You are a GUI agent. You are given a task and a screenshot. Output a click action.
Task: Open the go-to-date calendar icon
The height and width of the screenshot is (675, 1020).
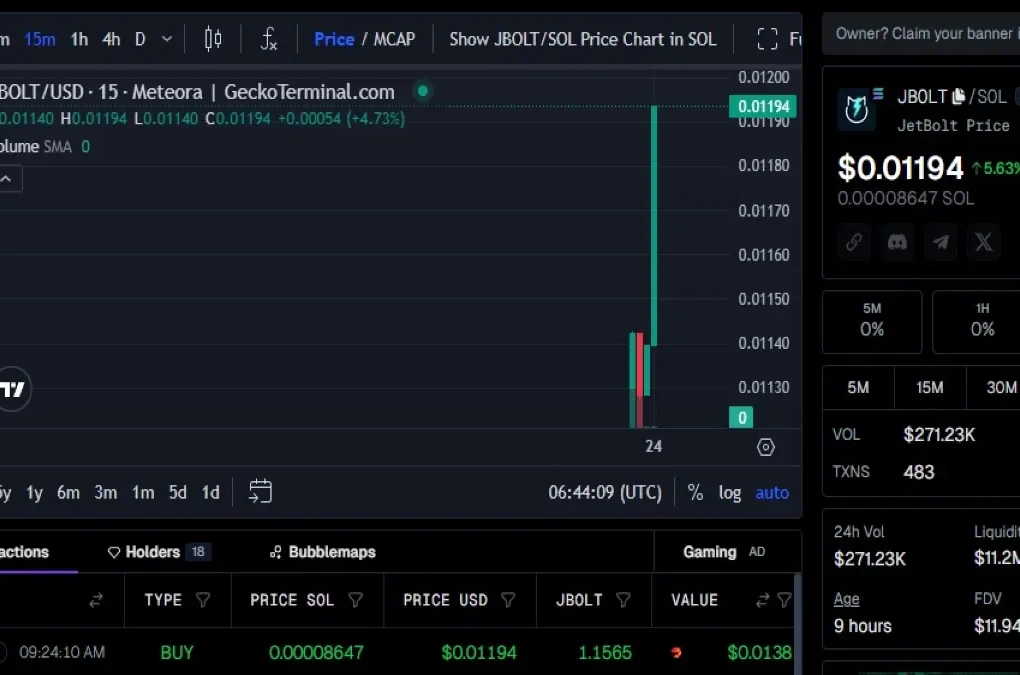click(x=260, y=492)
